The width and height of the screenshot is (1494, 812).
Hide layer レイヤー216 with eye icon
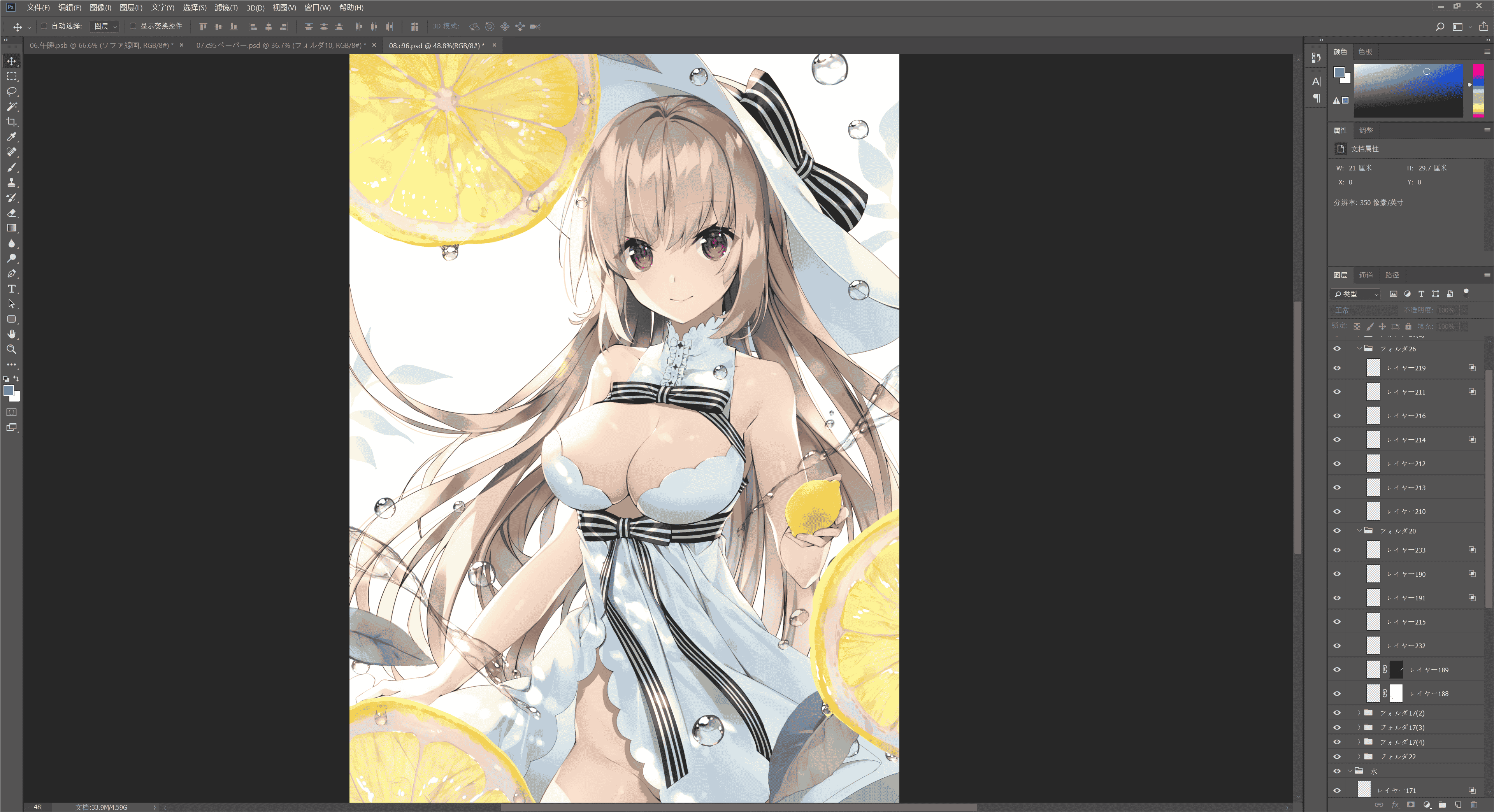tap(1337, 416)
